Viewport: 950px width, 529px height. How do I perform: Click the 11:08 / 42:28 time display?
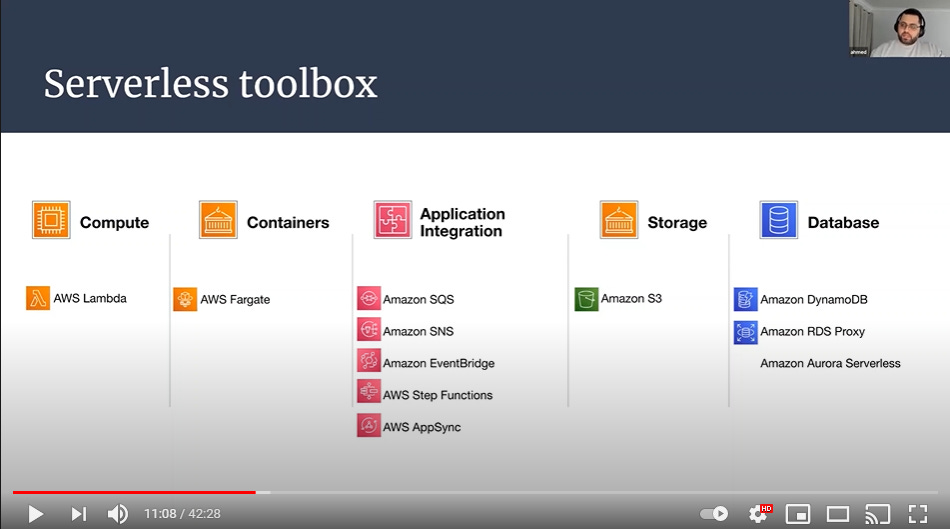(x=182, y=514)
